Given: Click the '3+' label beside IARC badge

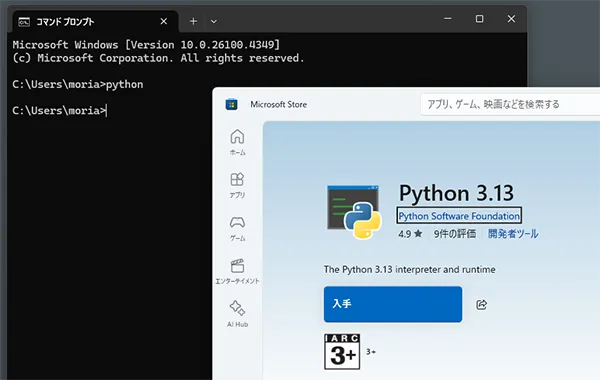Looking at the screenshot, I should click(x=371, y=351).
